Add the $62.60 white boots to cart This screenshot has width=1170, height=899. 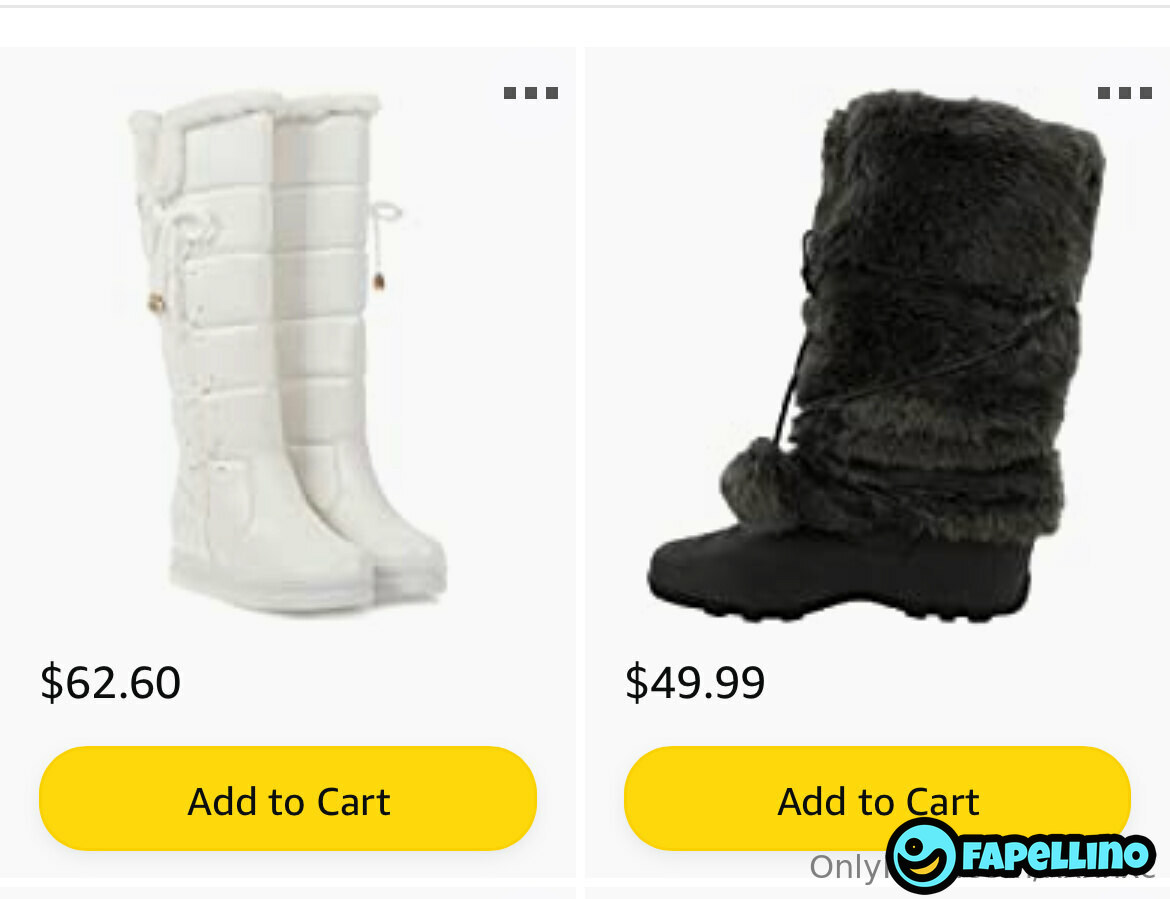click(288, 799)
